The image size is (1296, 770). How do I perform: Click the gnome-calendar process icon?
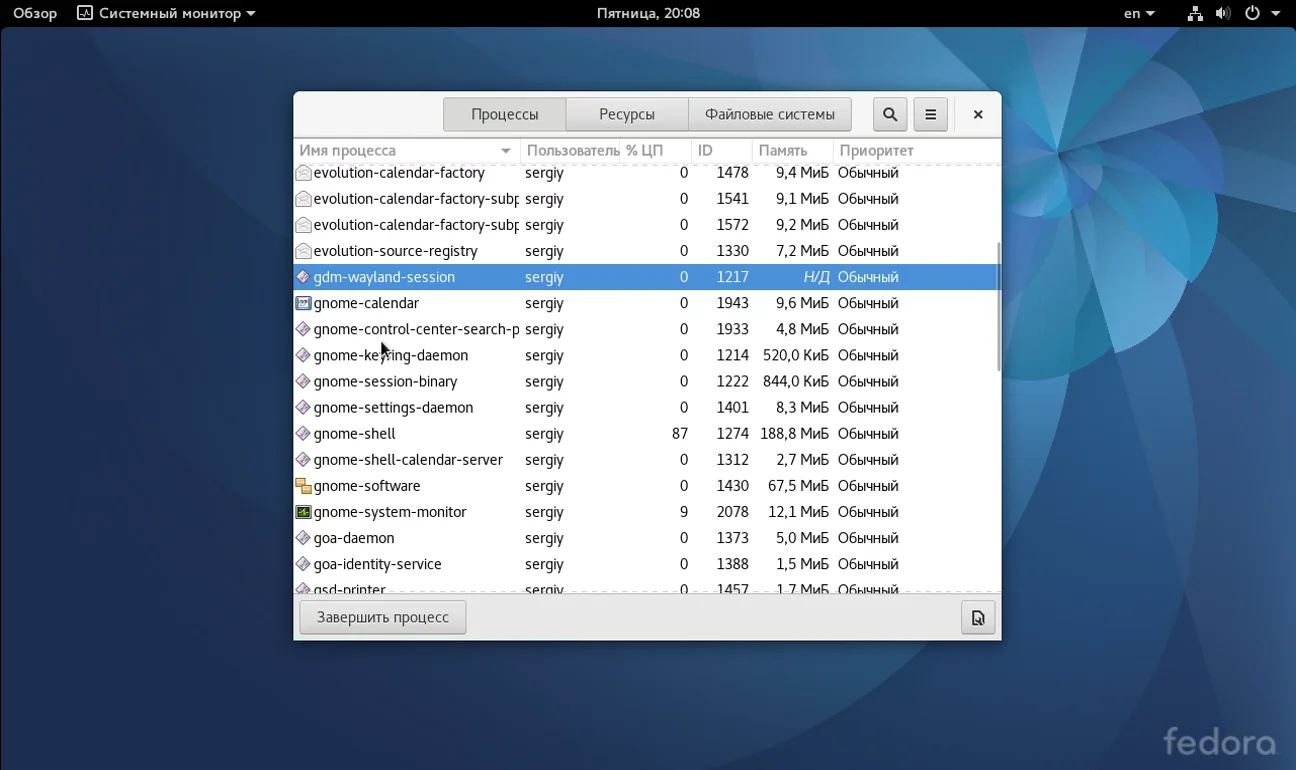(303, 303)
